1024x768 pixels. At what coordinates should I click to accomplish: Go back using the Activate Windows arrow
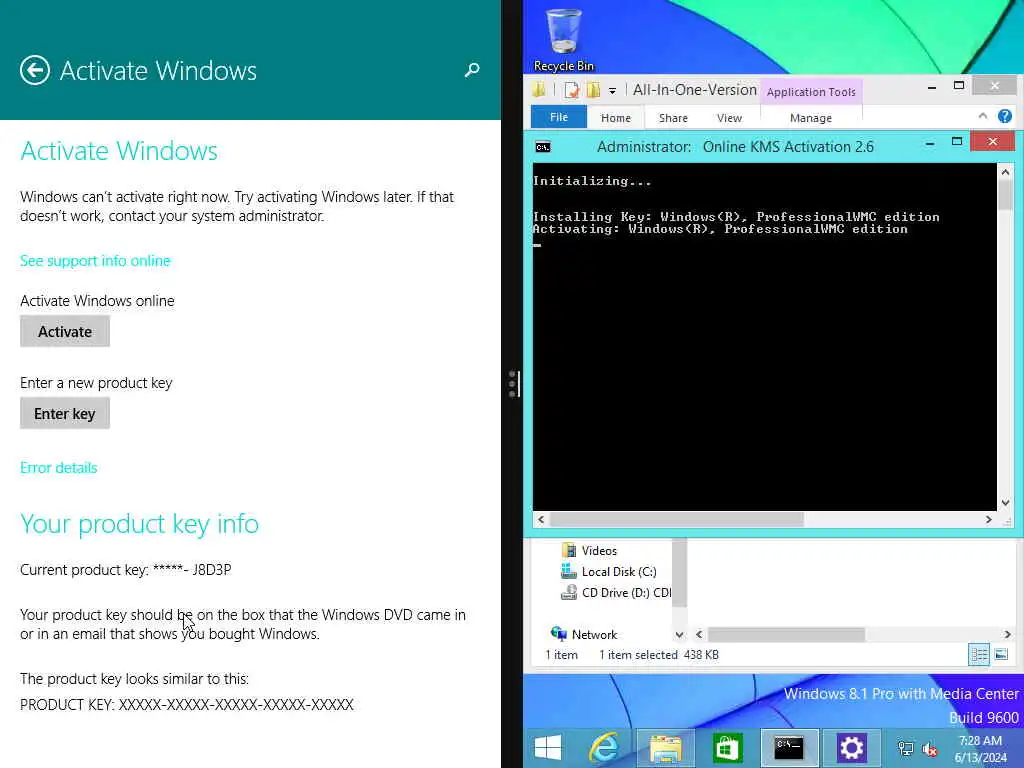(35, 71)
